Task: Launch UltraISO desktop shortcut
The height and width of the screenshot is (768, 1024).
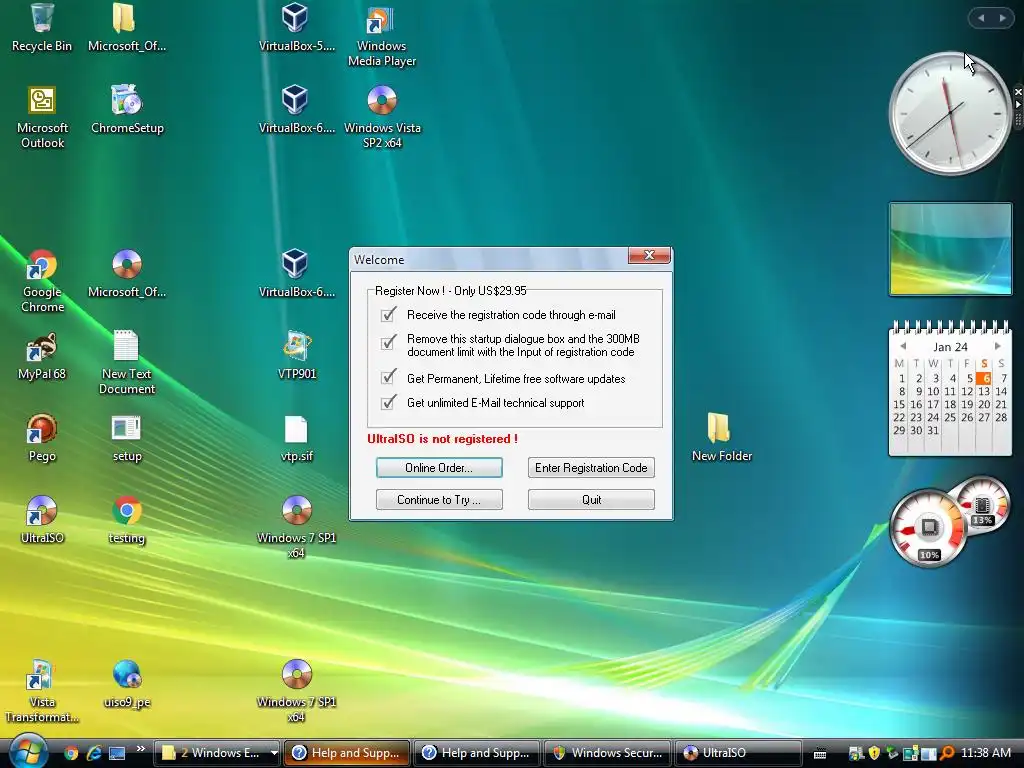Action: pyautogui.click(x=42, y=519)
